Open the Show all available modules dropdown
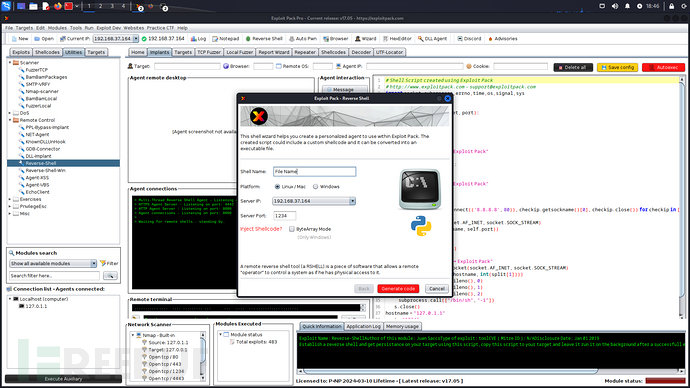The image size is (690, 388). point(93,264)
